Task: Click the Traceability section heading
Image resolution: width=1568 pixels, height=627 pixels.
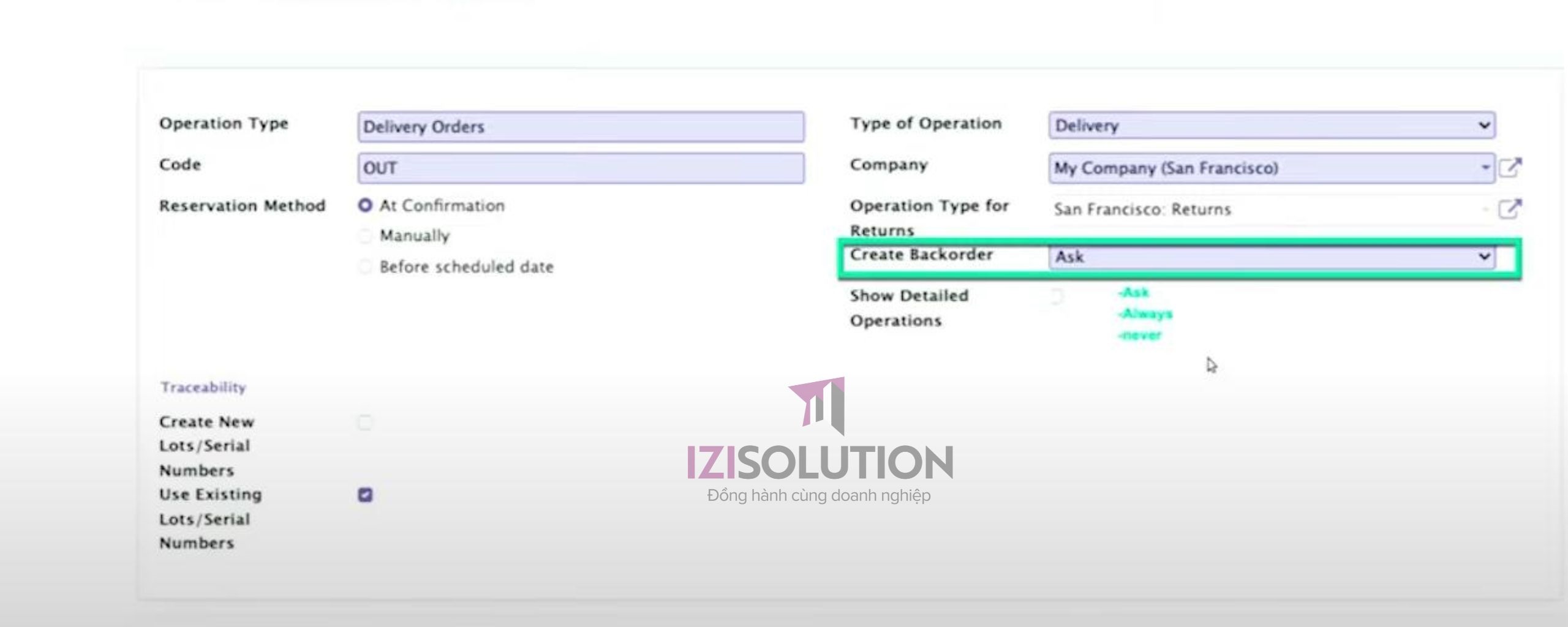Action: coord(203,387)
